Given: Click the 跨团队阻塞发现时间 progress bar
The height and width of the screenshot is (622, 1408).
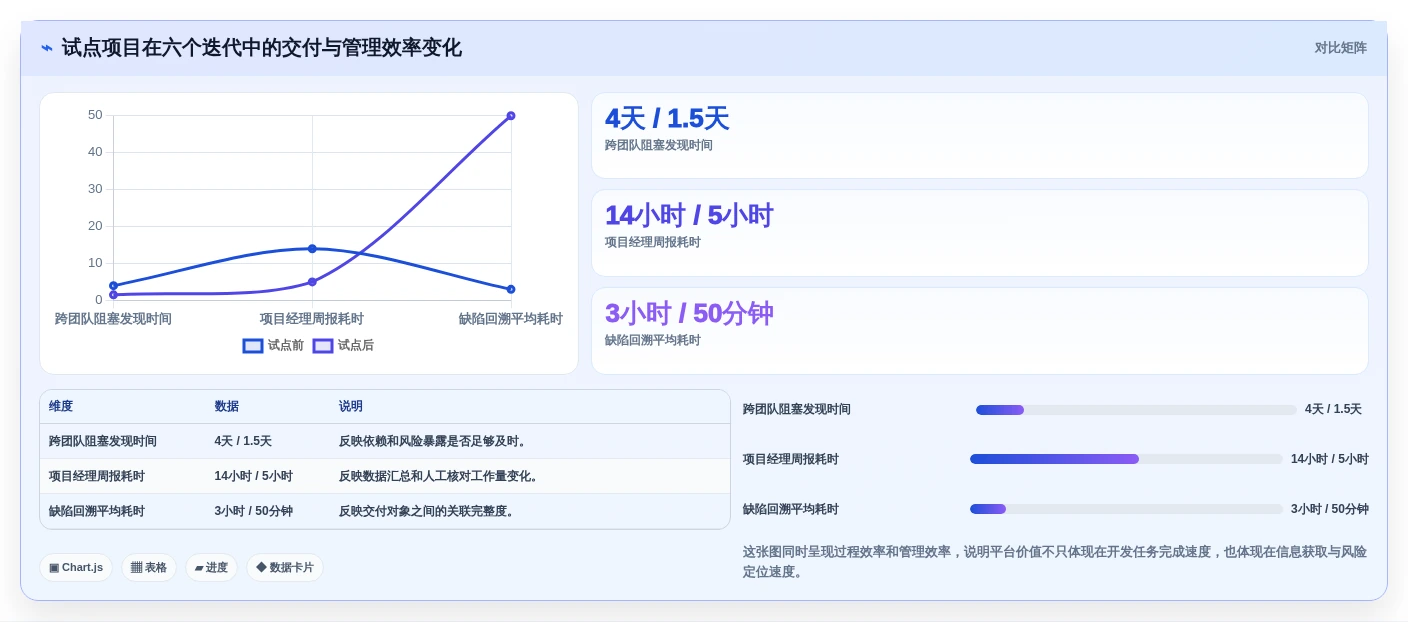Looking at the screenshot, I should 1136,410.
